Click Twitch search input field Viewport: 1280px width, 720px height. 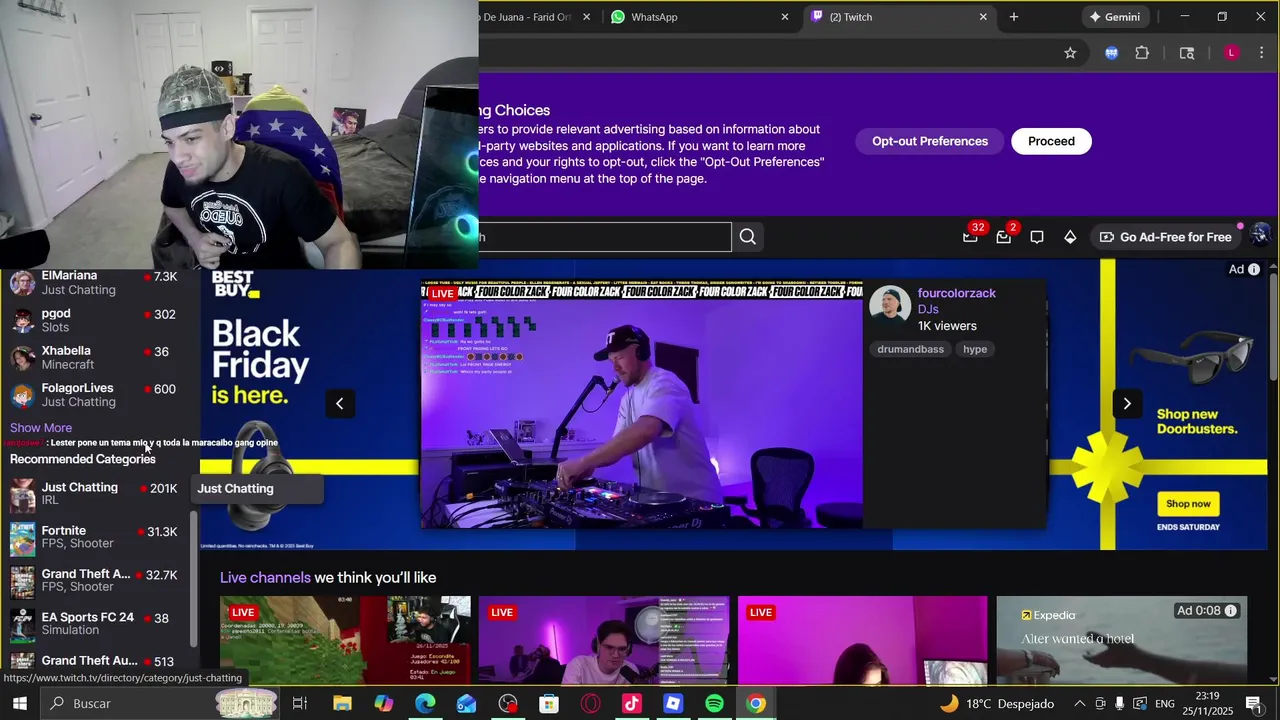[x=605, y=237]
